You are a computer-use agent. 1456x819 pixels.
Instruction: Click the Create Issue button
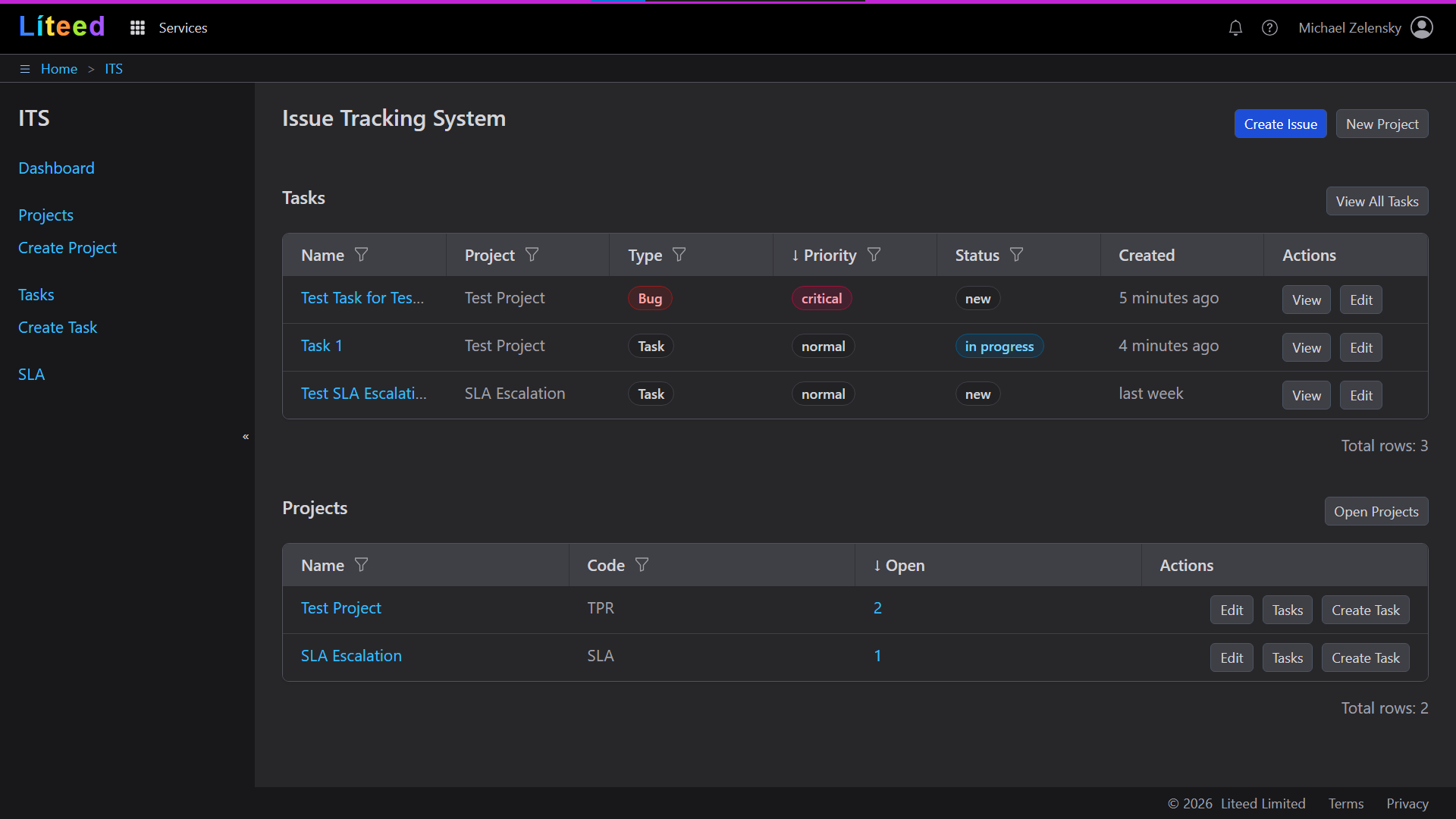(1280, 124)
